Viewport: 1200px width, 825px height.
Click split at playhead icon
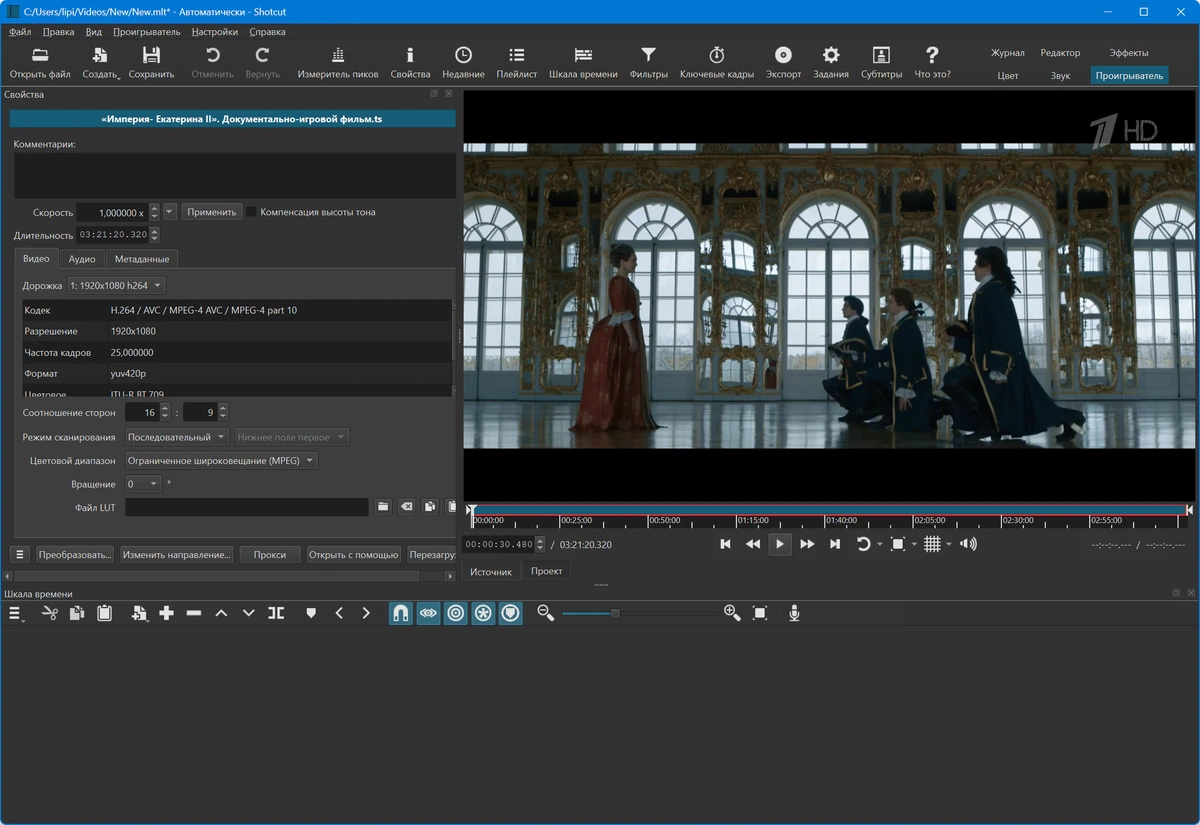tap(276, 613)
